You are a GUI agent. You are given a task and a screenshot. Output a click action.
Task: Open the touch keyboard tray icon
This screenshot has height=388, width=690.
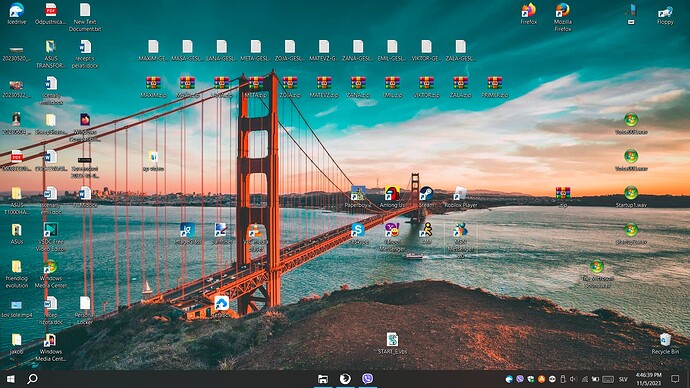608,379
